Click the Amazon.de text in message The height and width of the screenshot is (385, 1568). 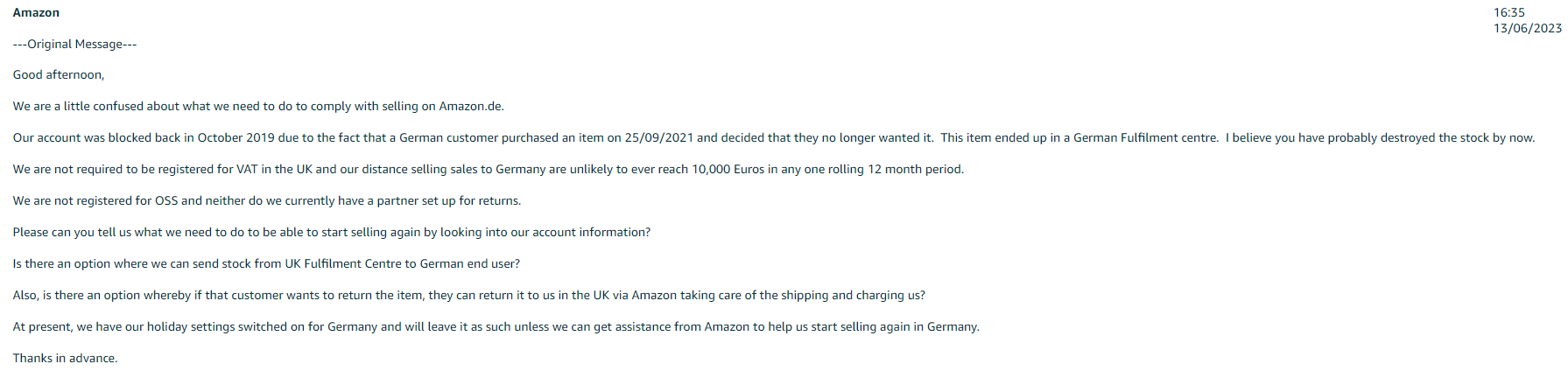click(x=471, y=107)
